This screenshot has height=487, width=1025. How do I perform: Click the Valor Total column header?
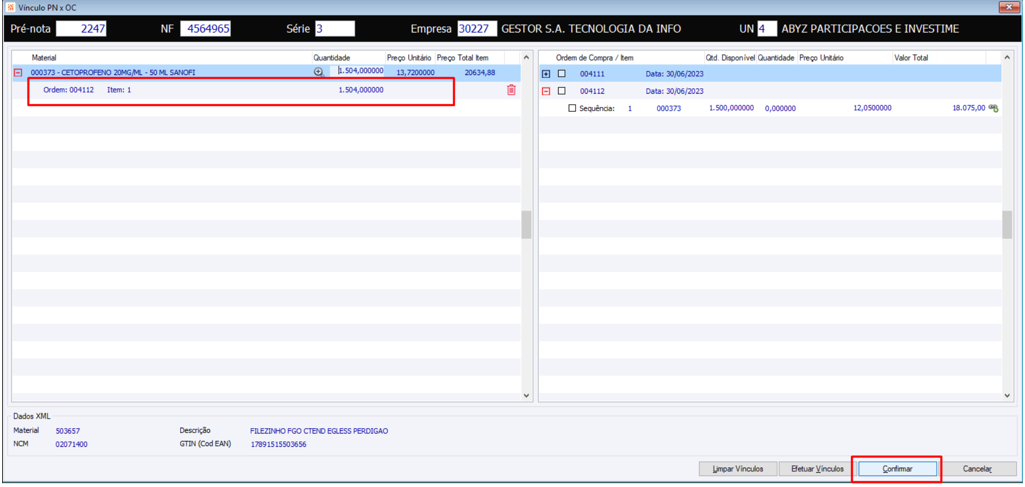coord(911,58)
